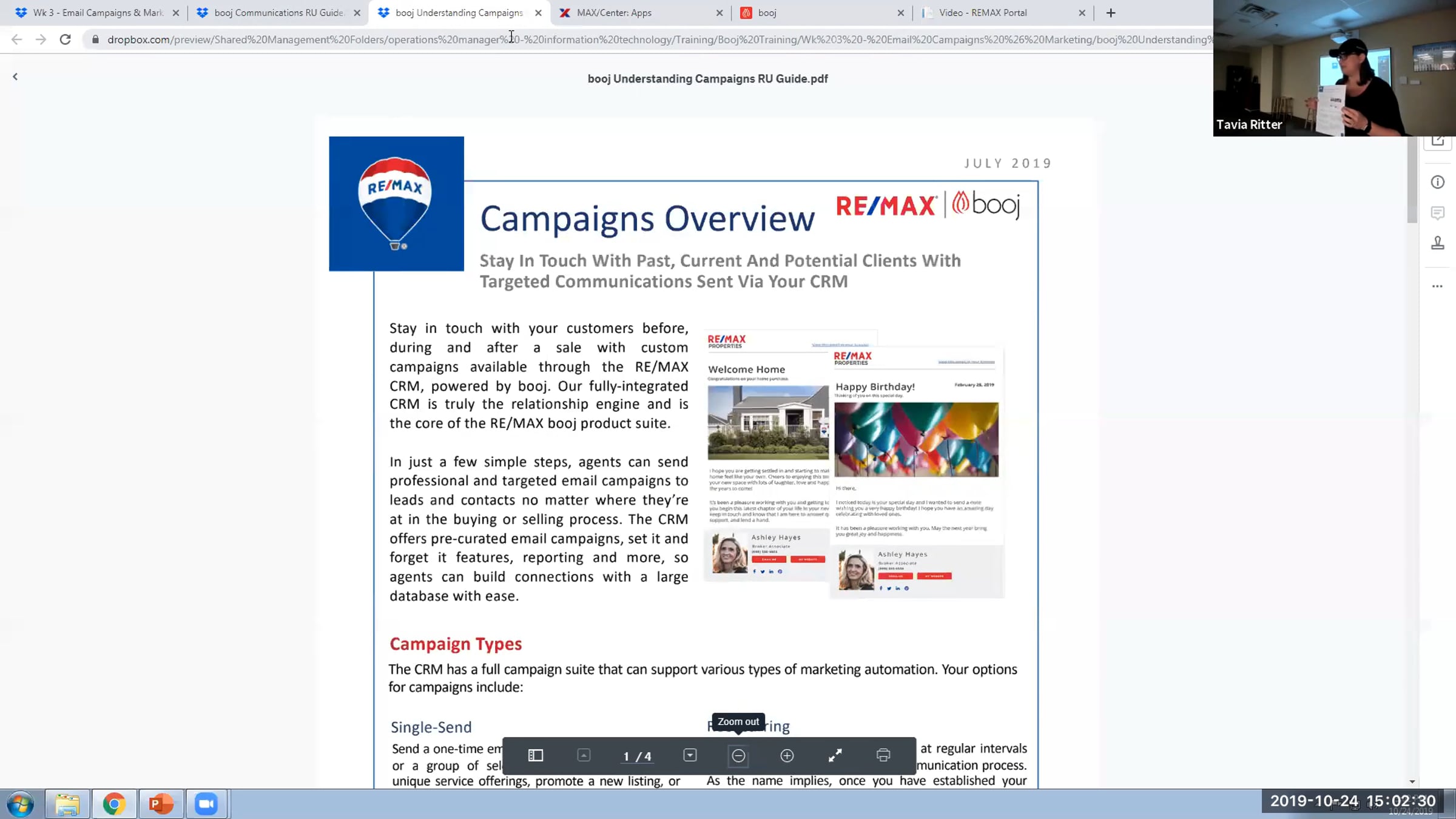Open the more options ellipsis menu
This screenshot has width=1456, height=819.
pos(1437,286)
